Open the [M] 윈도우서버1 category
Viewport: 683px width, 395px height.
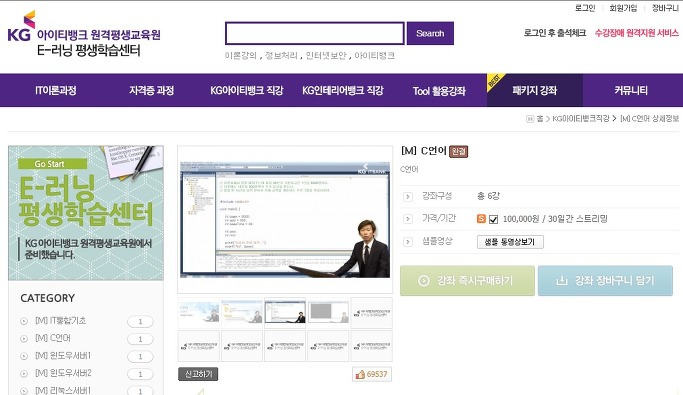[63, 356]
